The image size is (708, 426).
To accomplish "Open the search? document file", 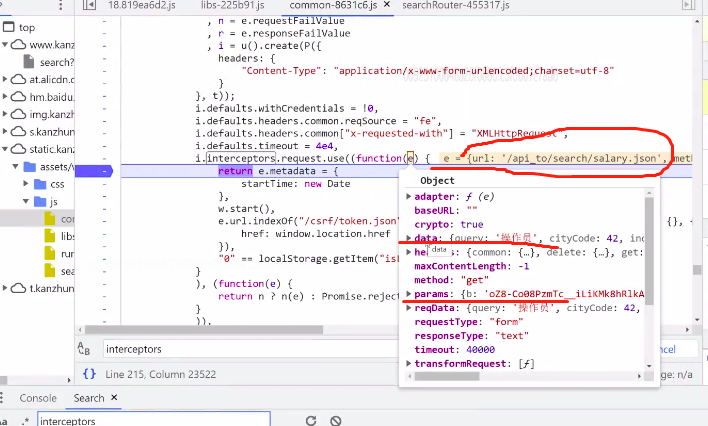I will (56, 62).
